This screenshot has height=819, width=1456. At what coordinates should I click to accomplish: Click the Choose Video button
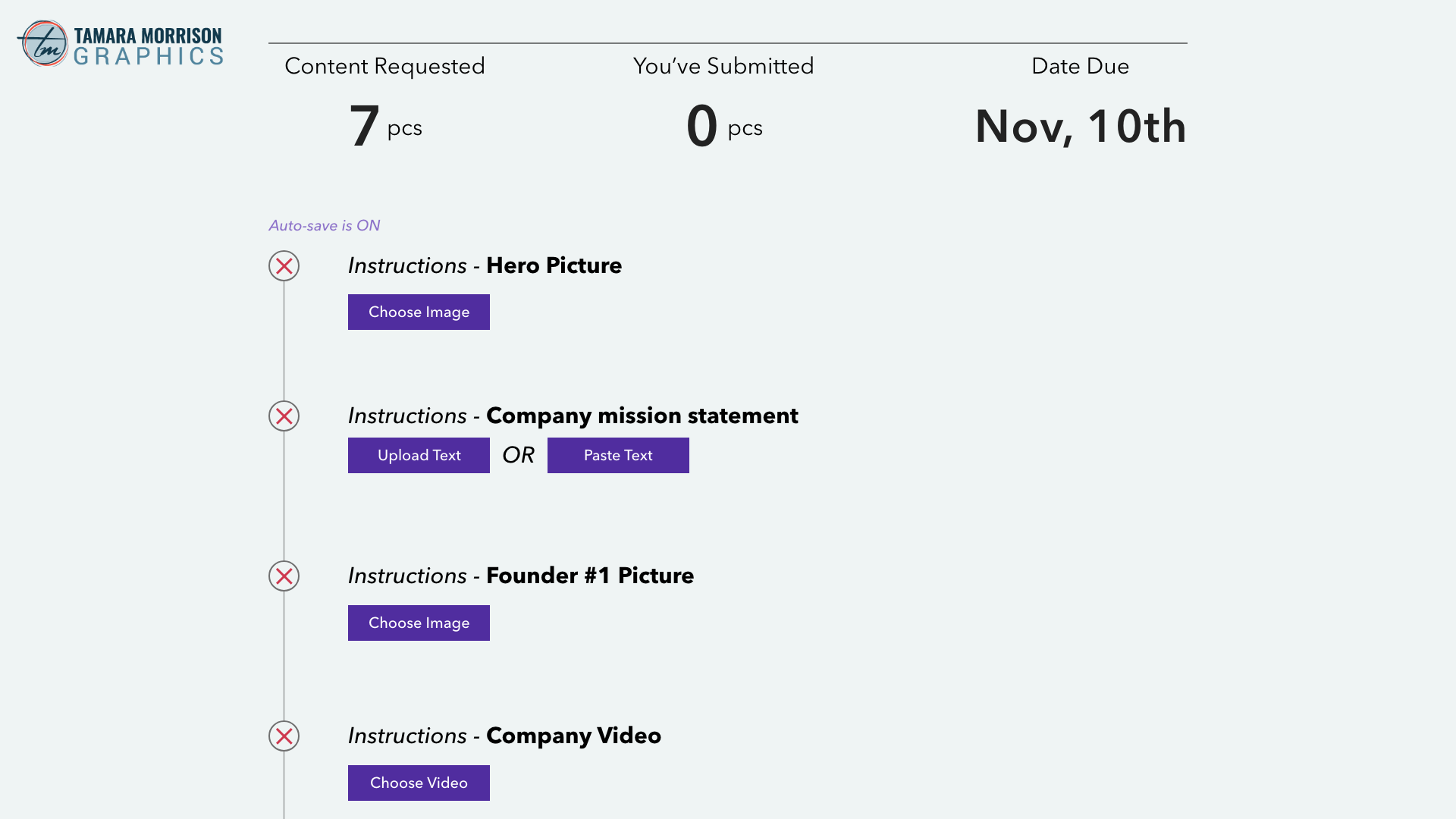click(419, 783)
